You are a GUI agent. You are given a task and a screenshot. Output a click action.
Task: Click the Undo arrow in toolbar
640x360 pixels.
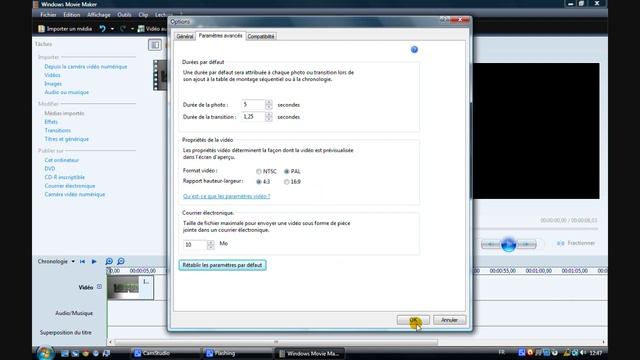102,29
